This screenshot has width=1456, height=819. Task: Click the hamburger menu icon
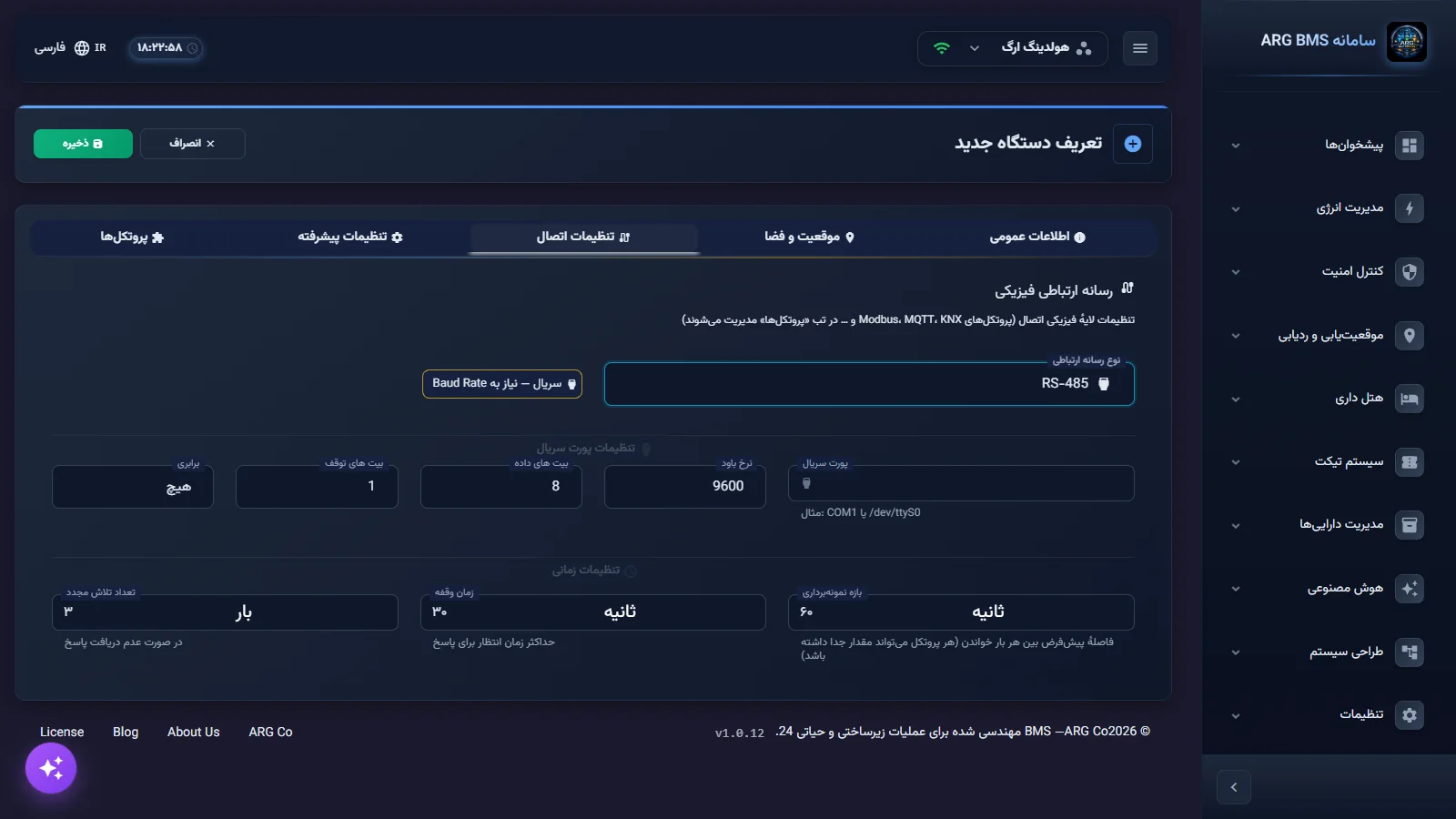1140,48
